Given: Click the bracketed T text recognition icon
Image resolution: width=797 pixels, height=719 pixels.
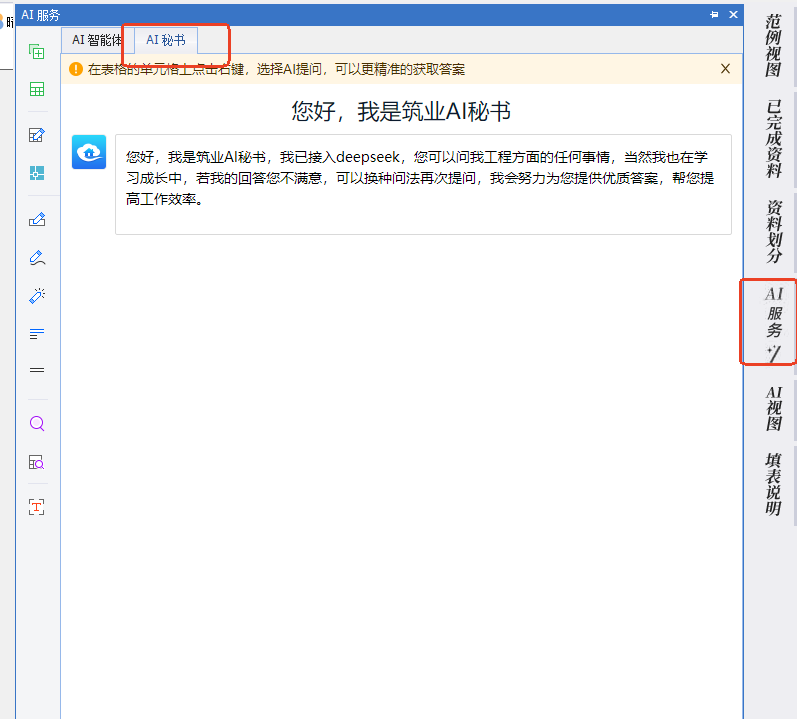Looking at the screenshot, I should tap(37, 507).
